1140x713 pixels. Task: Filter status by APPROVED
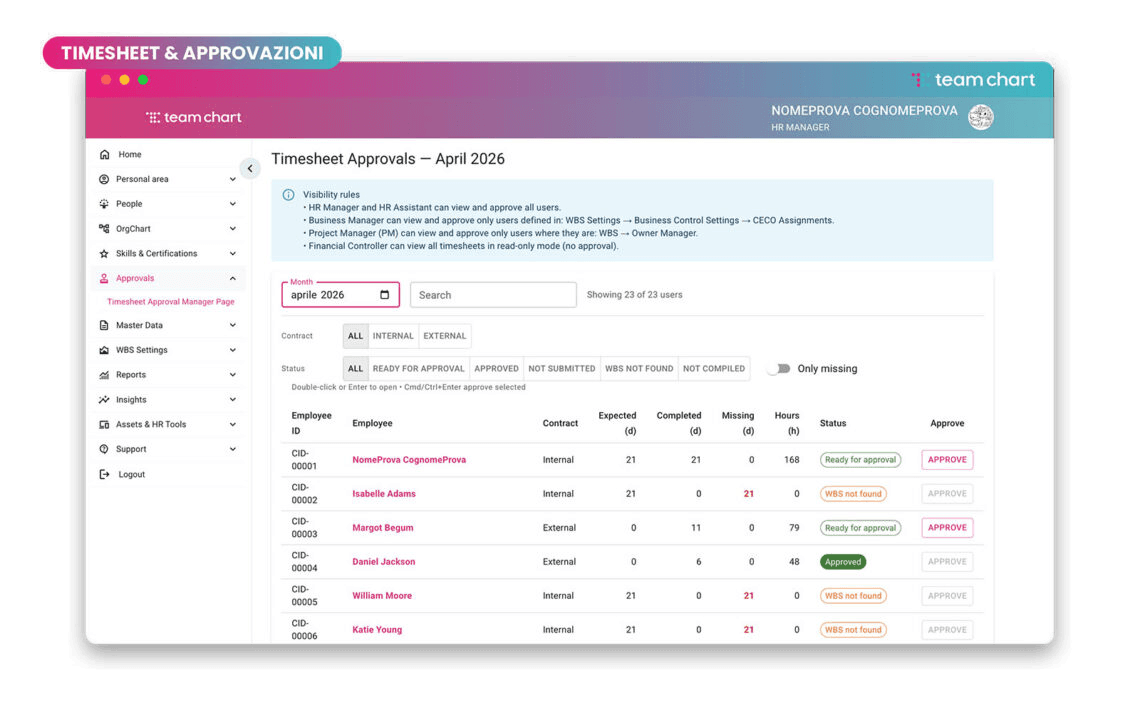point(497,368)
